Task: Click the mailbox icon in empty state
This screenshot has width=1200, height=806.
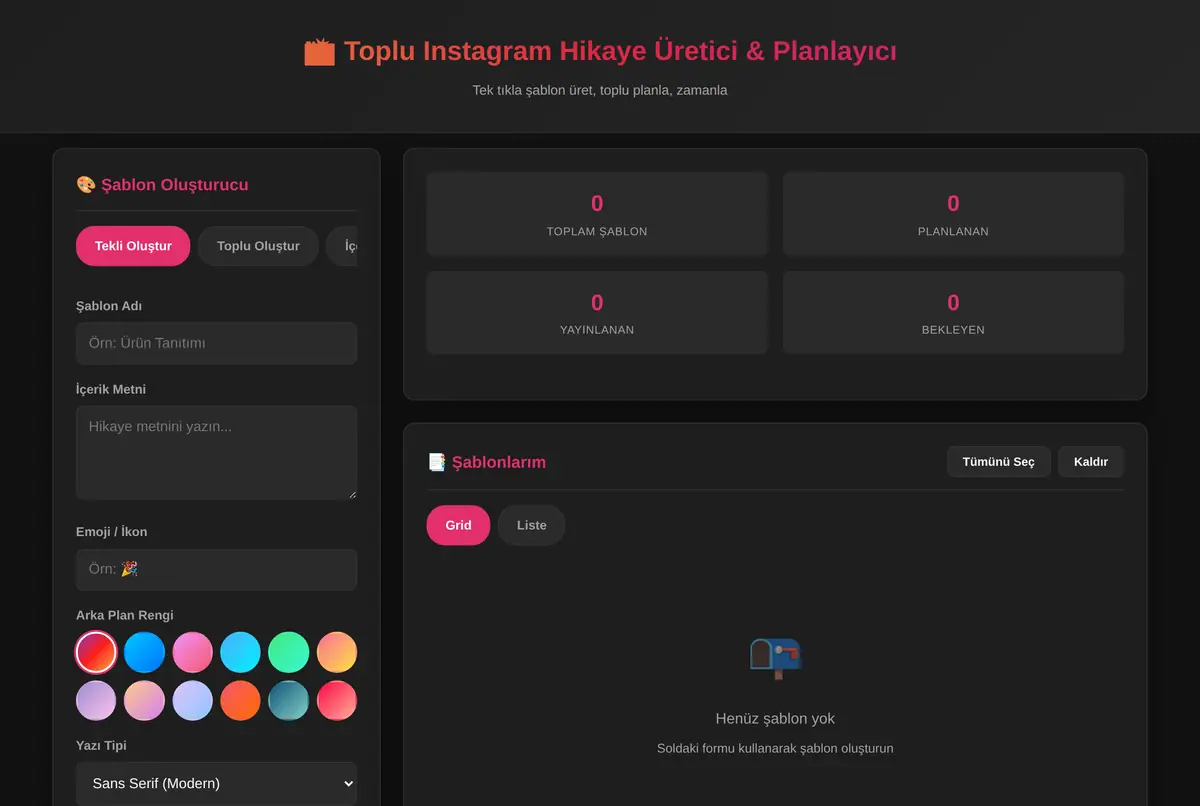Action: 775,658
